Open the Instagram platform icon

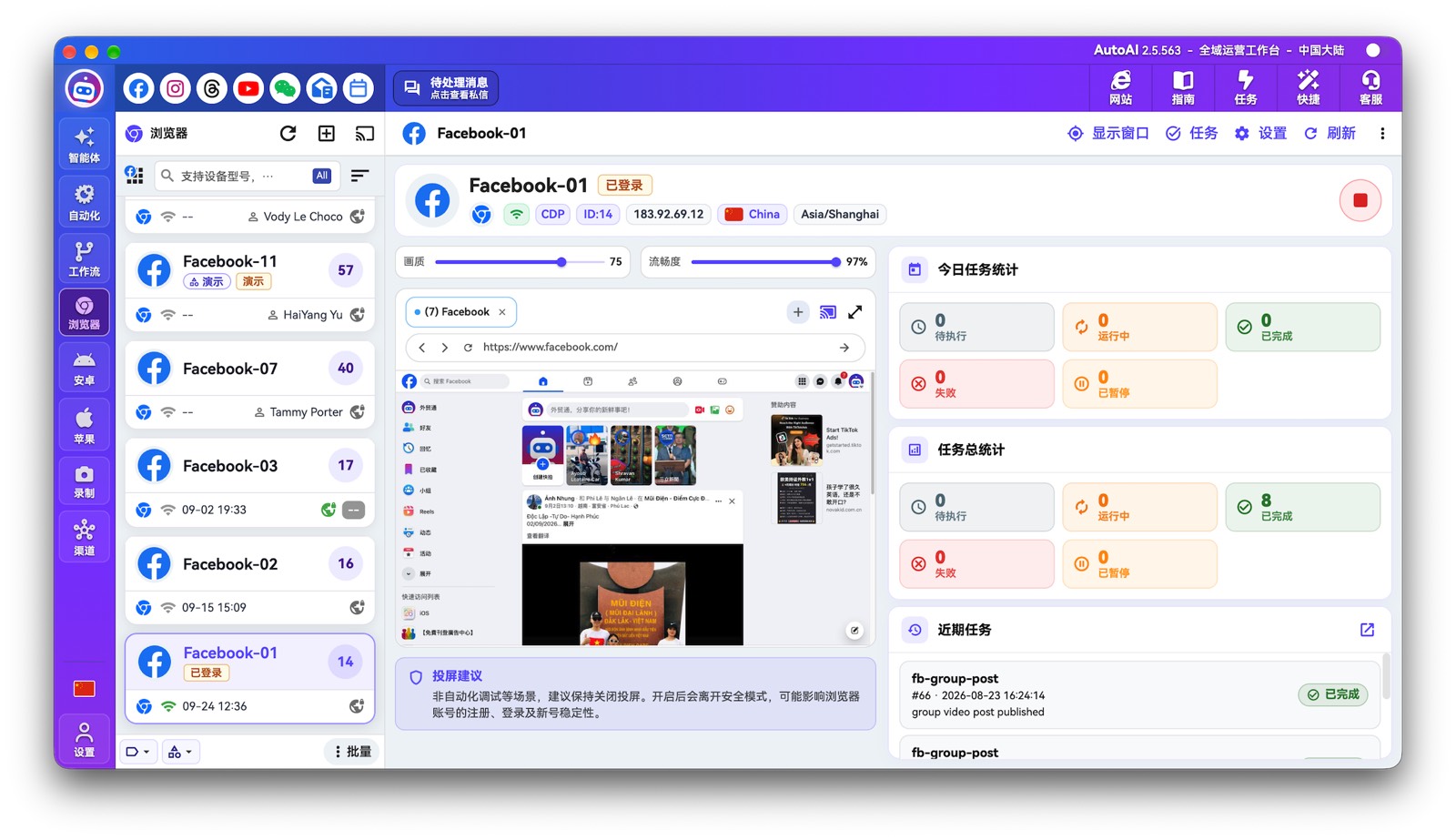[x=175, y=88]
